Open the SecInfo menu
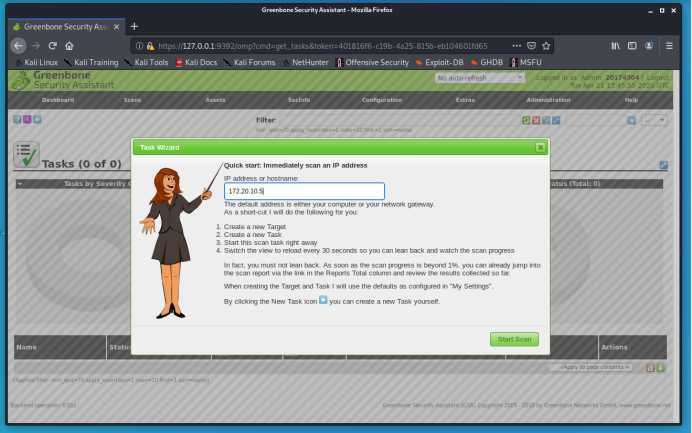Image resolution: width=692 pixels, height=433 pixels. 299,100
